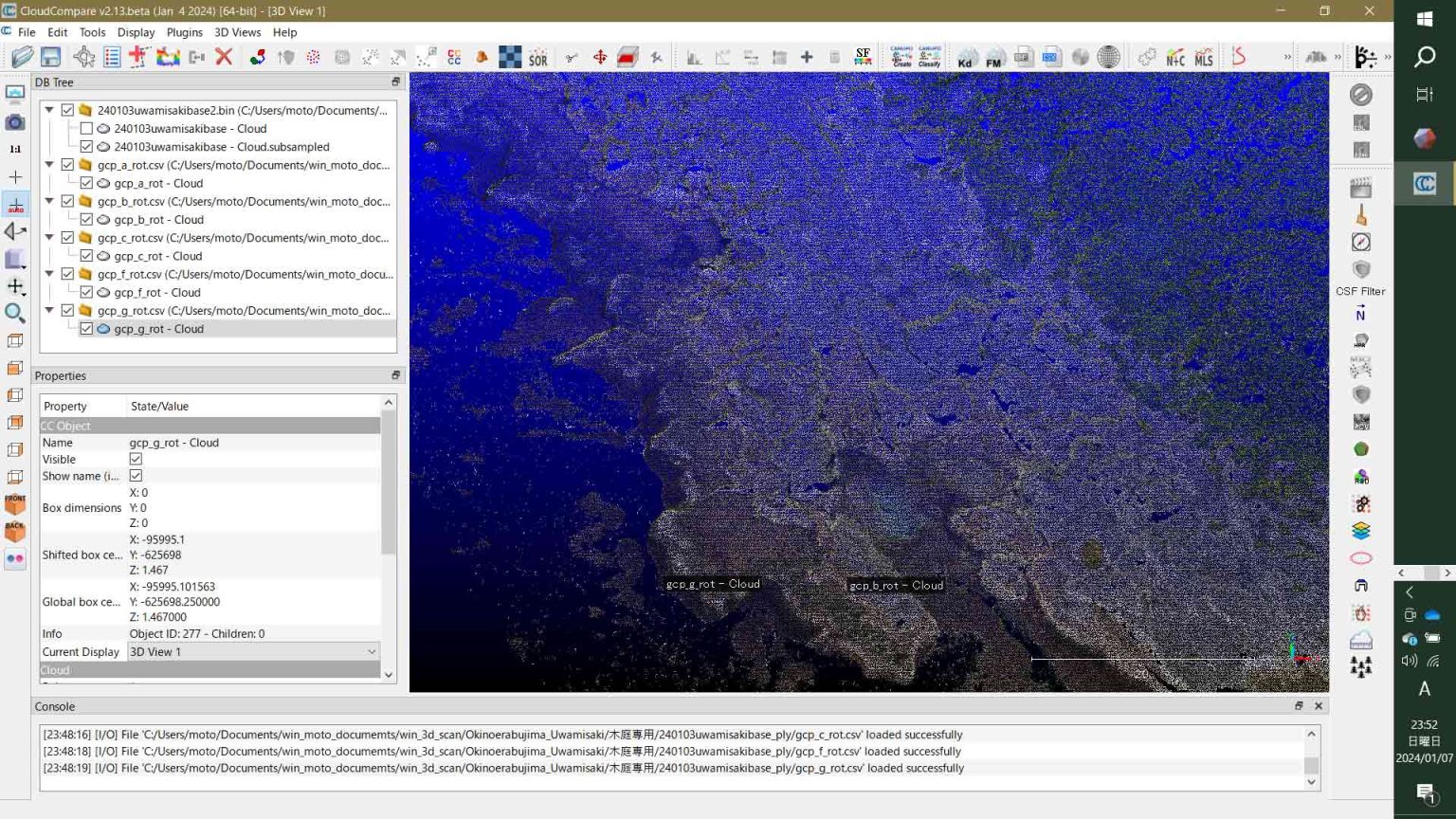Click the Save floppy disk icon
Image resolution: width=1456 pixels, height=819 pixels.
(x=50, y=57)
